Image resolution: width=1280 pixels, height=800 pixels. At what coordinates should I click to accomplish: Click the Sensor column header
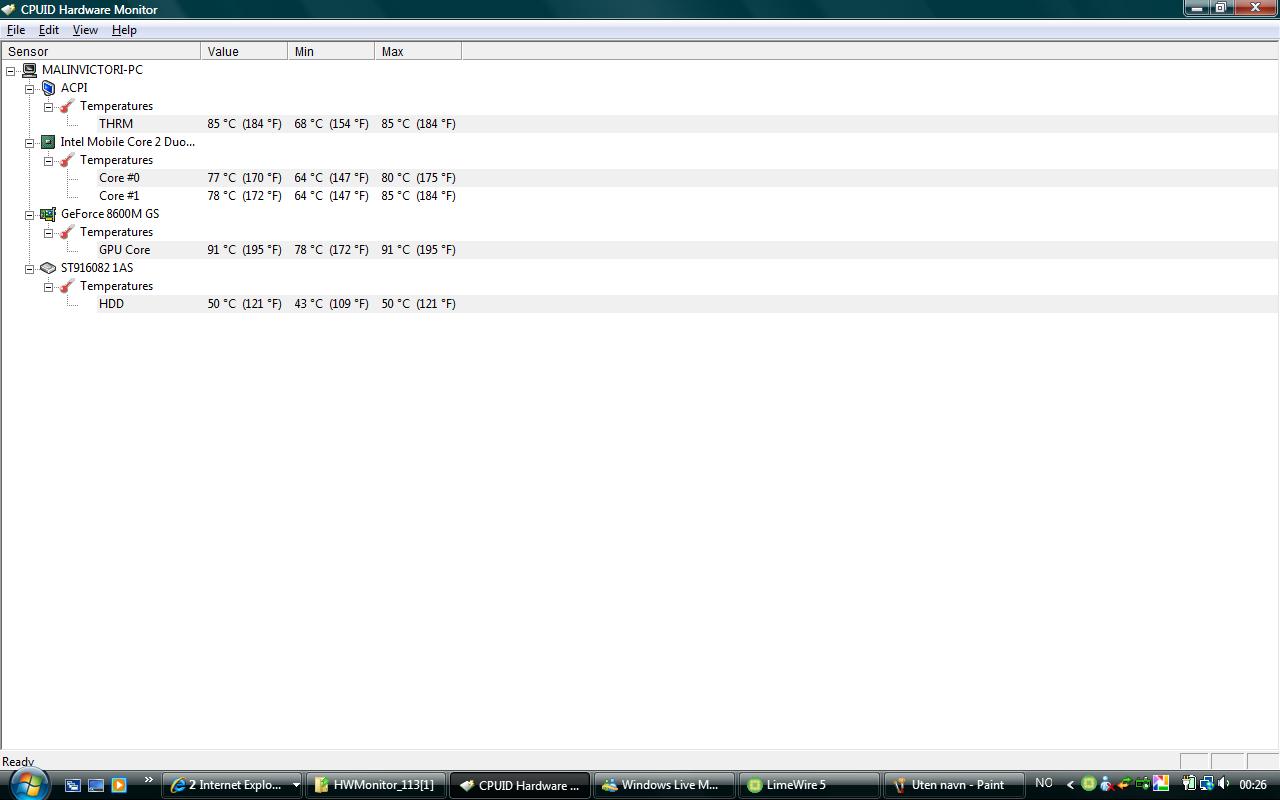point(100,51)
